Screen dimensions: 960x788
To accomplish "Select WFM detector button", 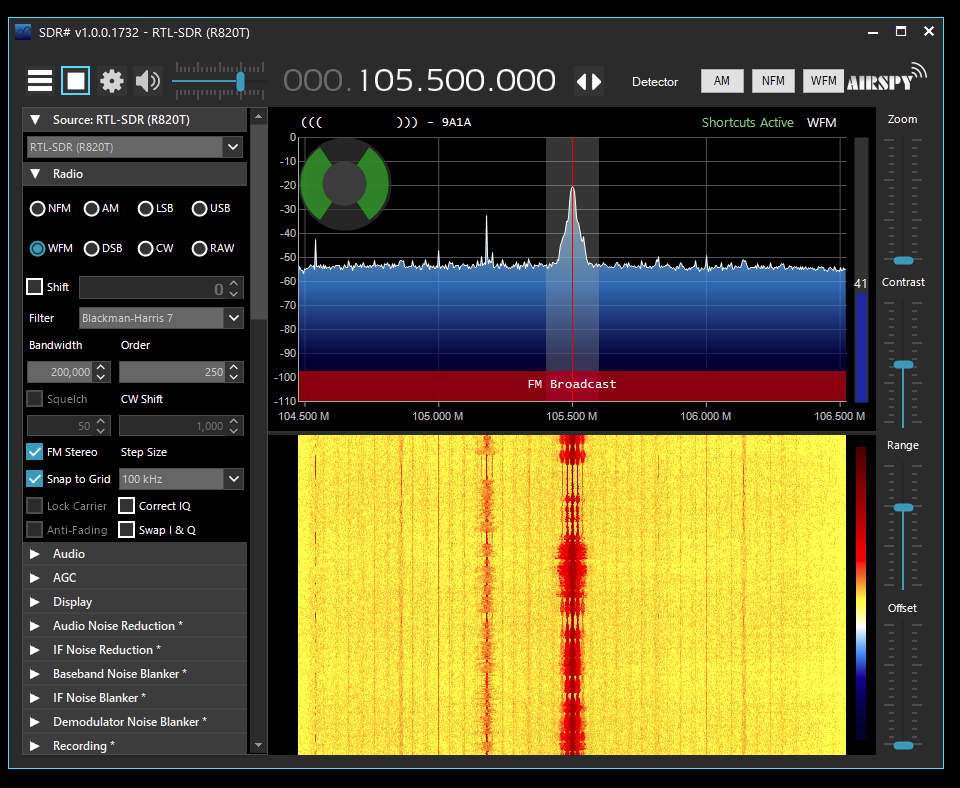I will (x=823, y=81).
